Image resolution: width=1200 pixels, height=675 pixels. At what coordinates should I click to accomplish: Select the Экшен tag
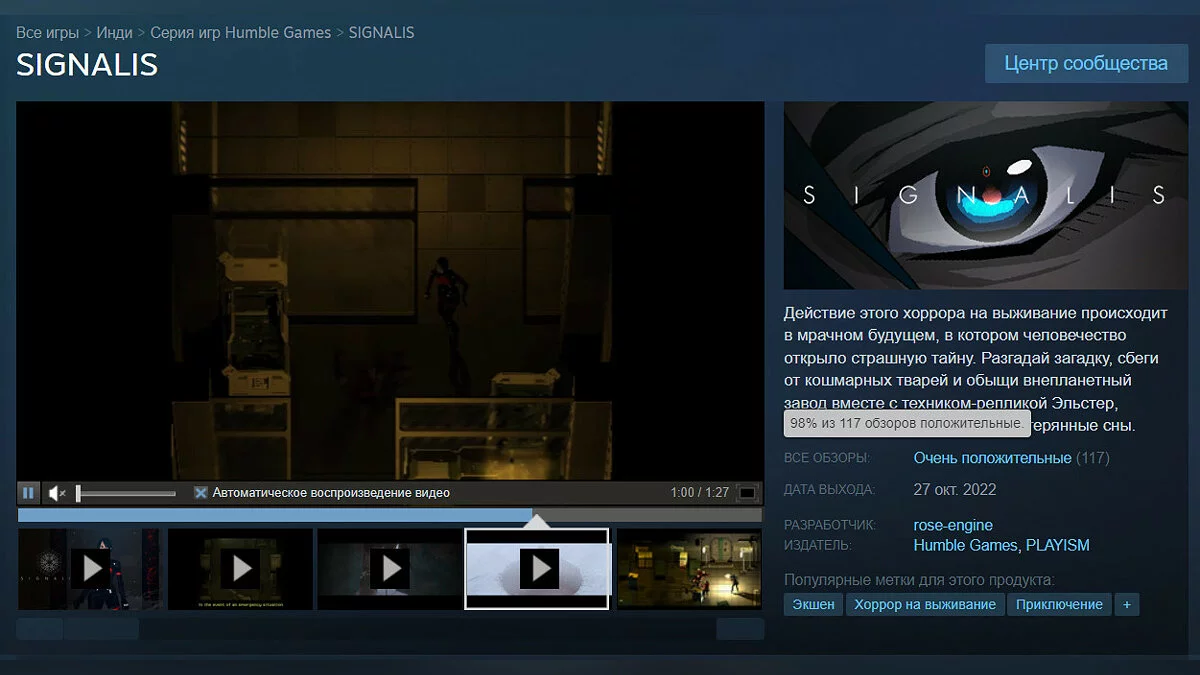pyautogui.click(x=813, y=604)
